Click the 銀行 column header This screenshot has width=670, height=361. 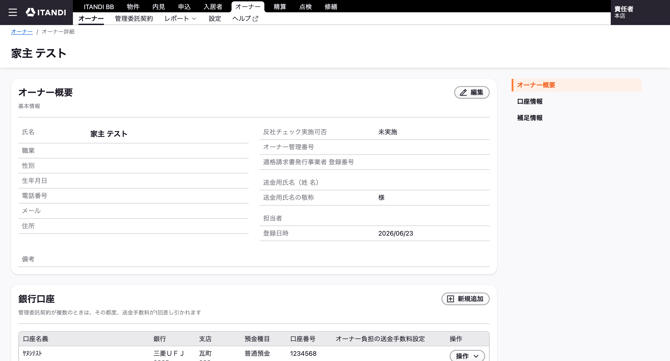159,339
